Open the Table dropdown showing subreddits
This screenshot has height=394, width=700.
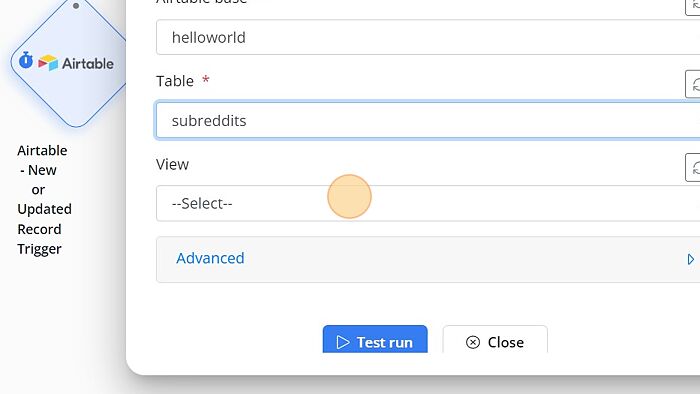coord(428,120)
